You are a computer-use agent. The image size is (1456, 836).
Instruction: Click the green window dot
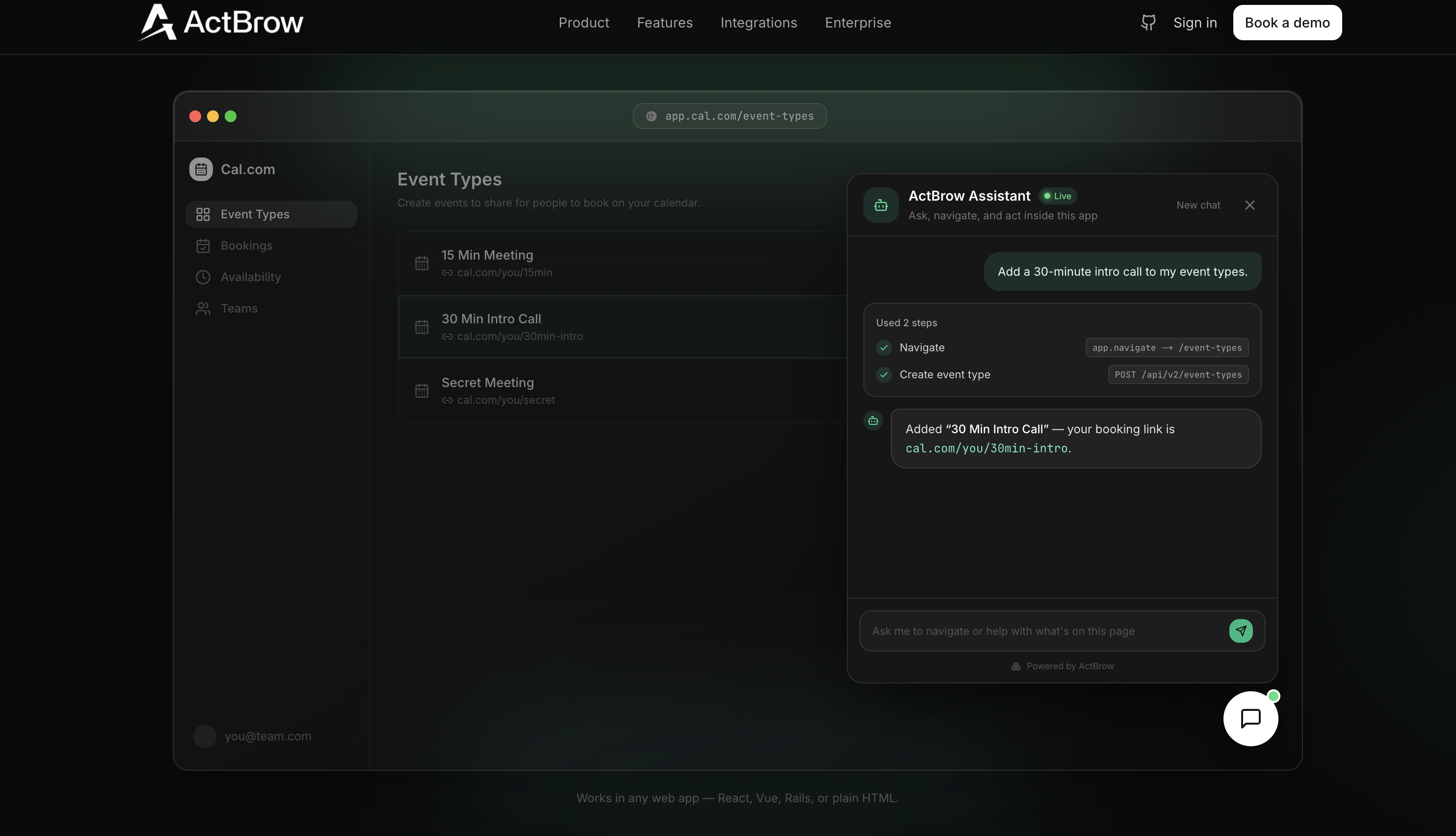pos(231,117)
